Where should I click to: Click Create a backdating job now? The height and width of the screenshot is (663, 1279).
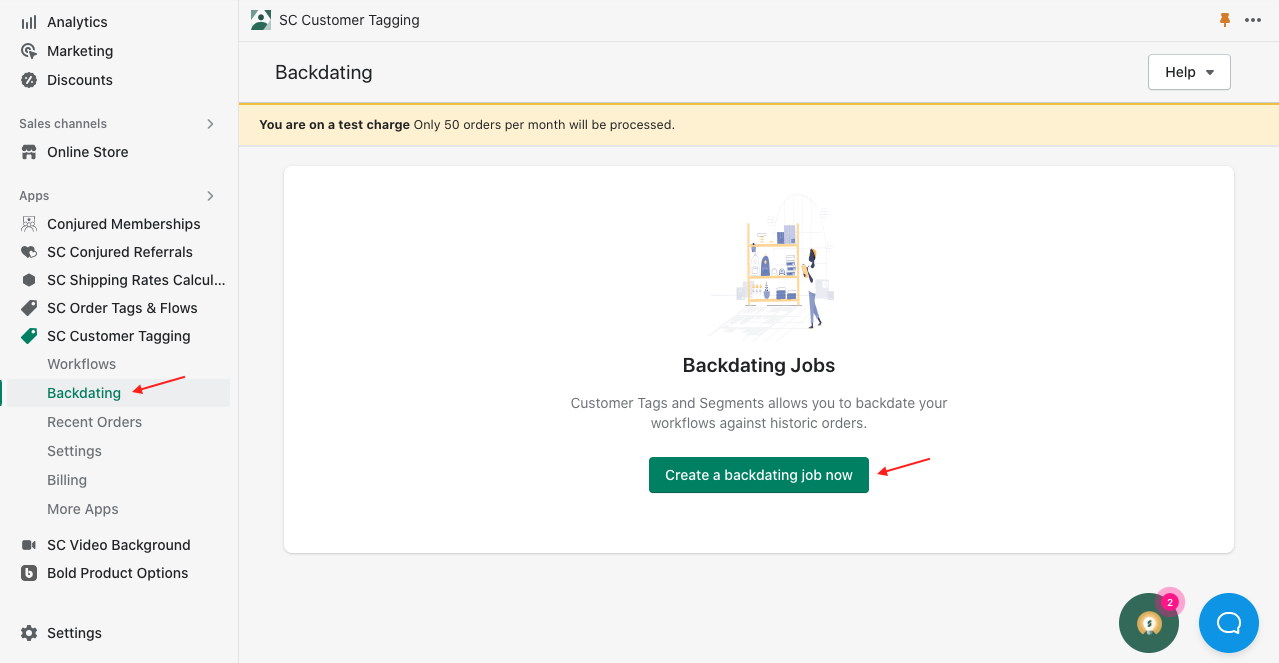[x=758, y=474]
